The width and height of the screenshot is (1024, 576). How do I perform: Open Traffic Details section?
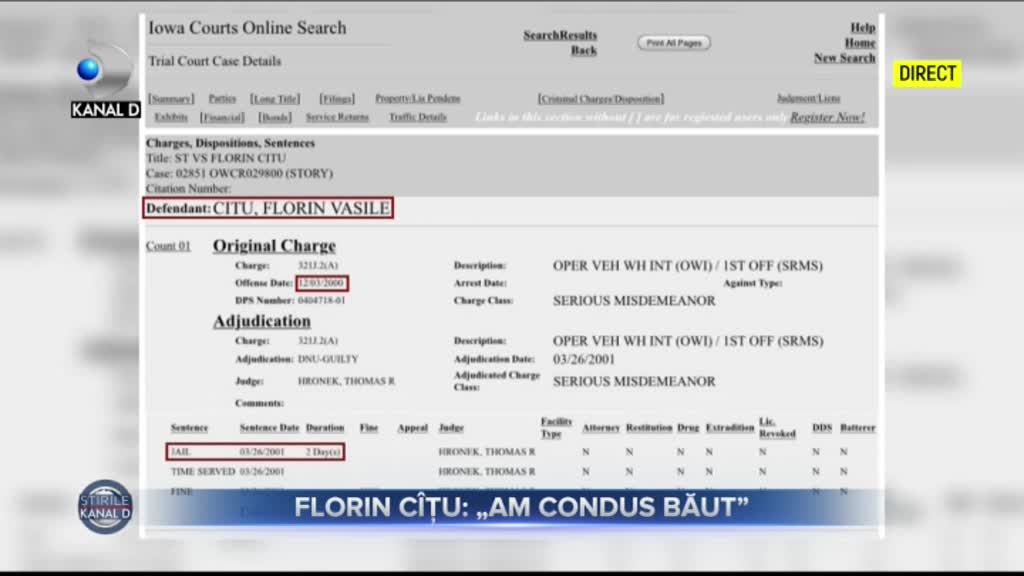417,117
